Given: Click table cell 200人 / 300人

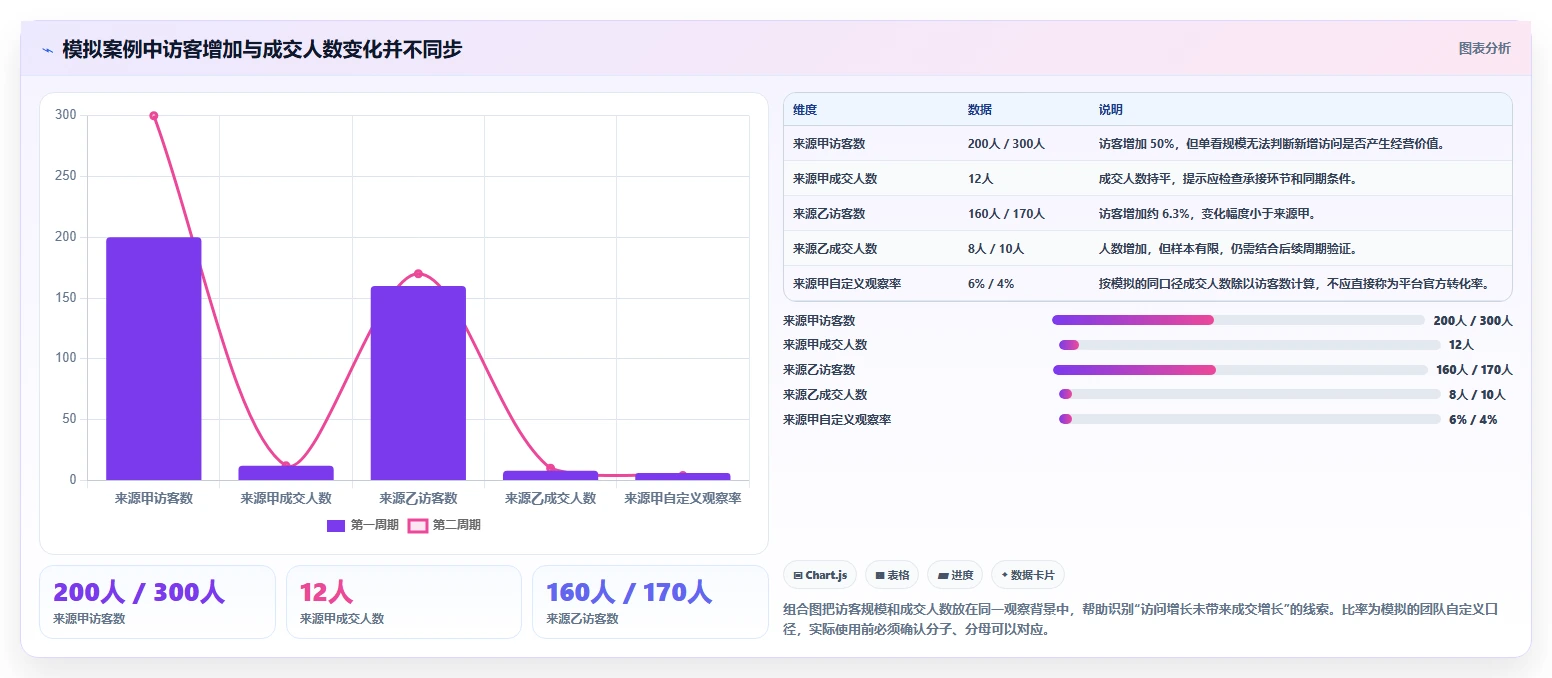Looking at the screenshot, I should pyautogui.click(x=1006, y=144).
